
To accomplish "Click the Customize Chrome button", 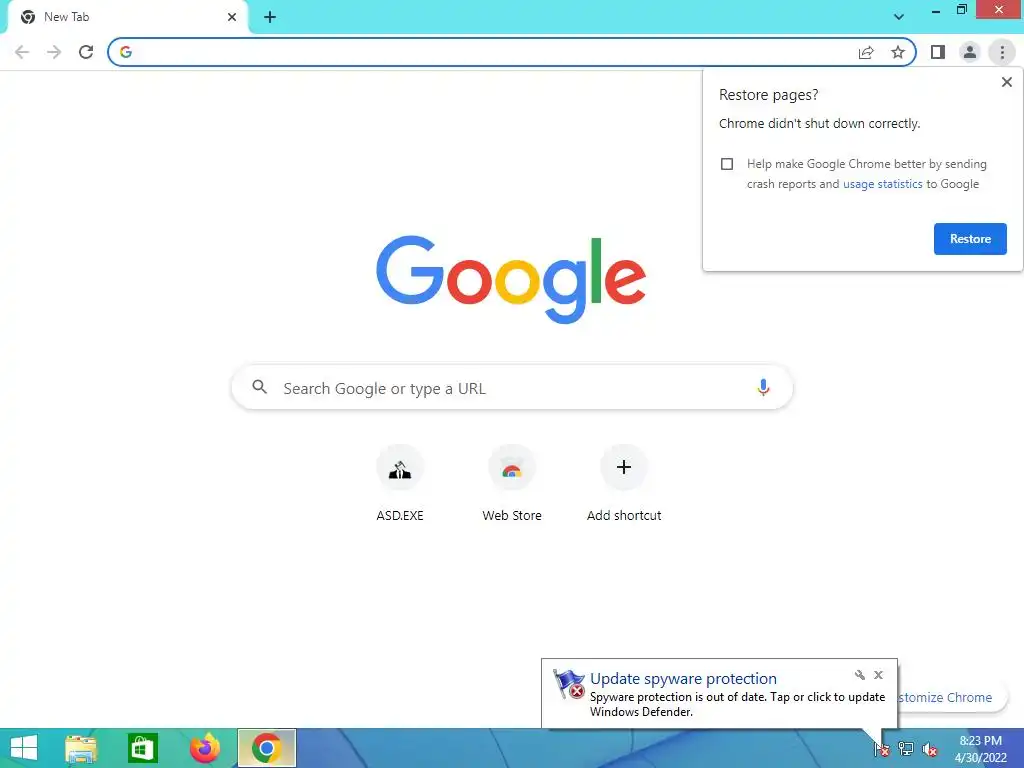I will coord(952,697).
